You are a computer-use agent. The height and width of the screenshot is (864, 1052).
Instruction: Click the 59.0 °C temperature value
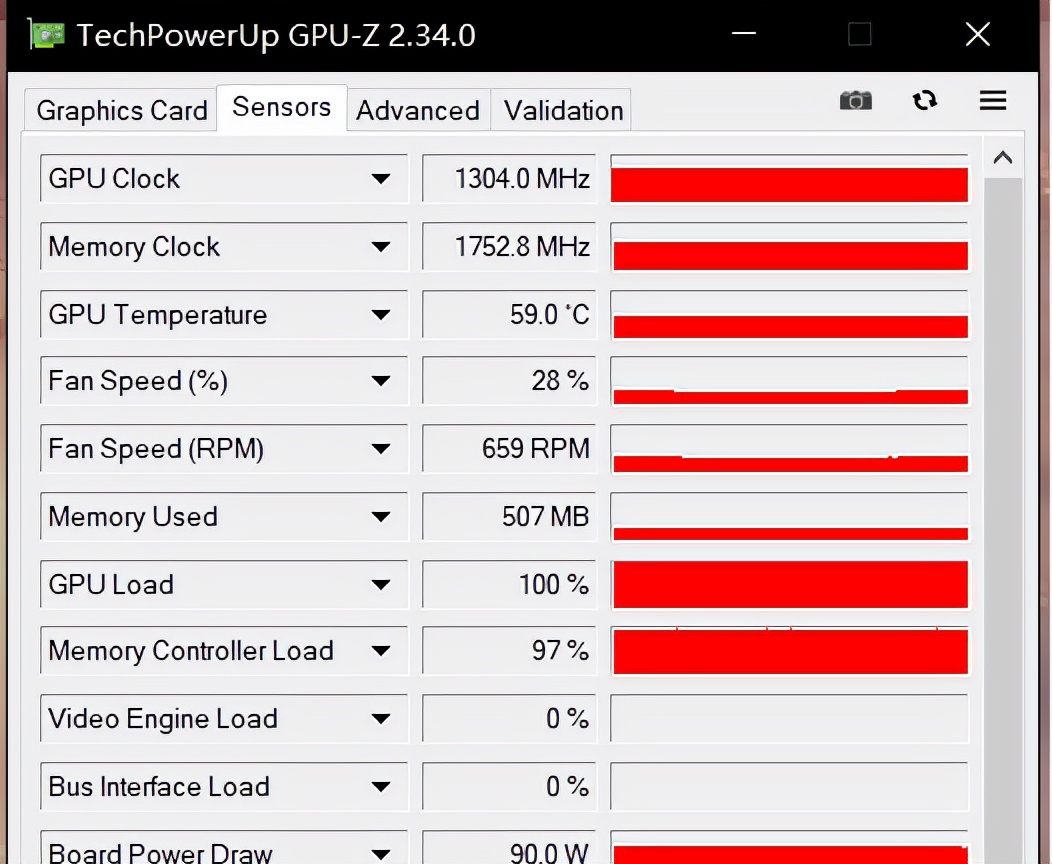pyautogui.click(x=509, y=315)
